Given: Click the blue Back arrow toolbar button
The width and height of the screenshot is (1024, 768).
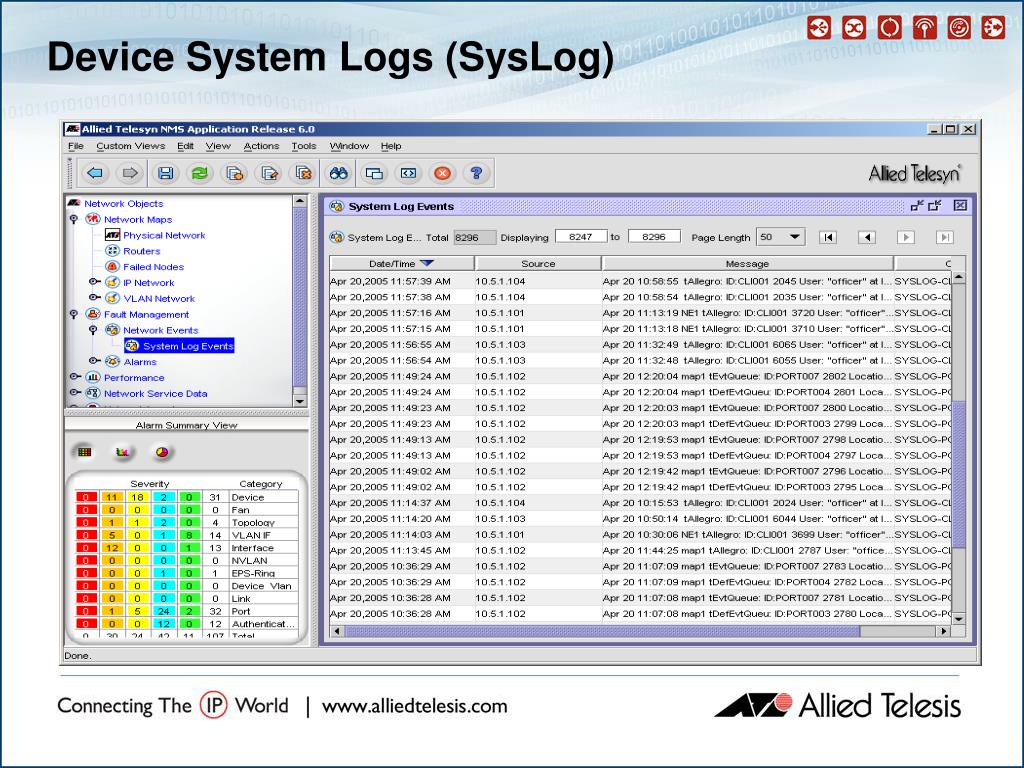Looking at the screenshot, I should [95, 173].
